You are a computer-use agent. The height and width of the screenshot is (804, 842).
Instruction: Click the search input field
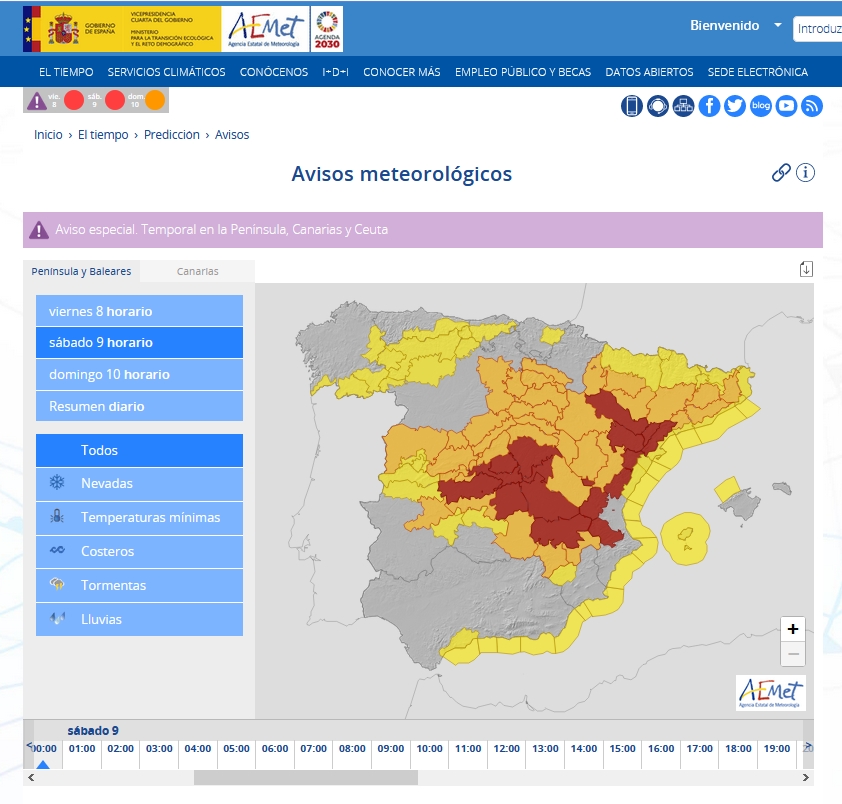point(817,28)
